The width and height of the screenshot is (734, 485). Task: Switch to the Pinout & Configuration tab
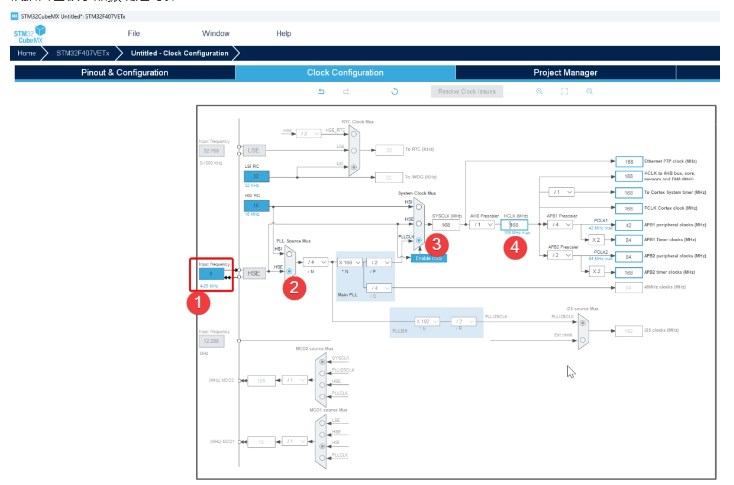(x=125, y=73)
